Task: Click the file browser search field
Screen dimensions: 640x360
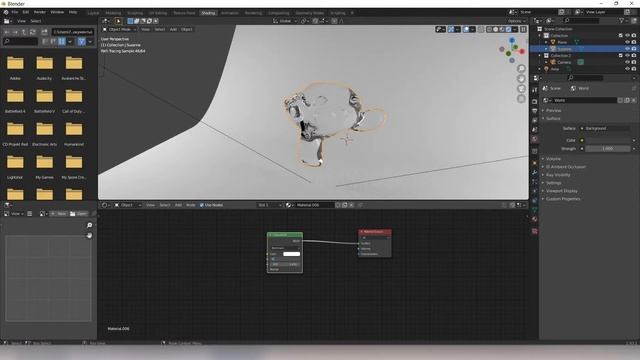Action: pos(20,41)
